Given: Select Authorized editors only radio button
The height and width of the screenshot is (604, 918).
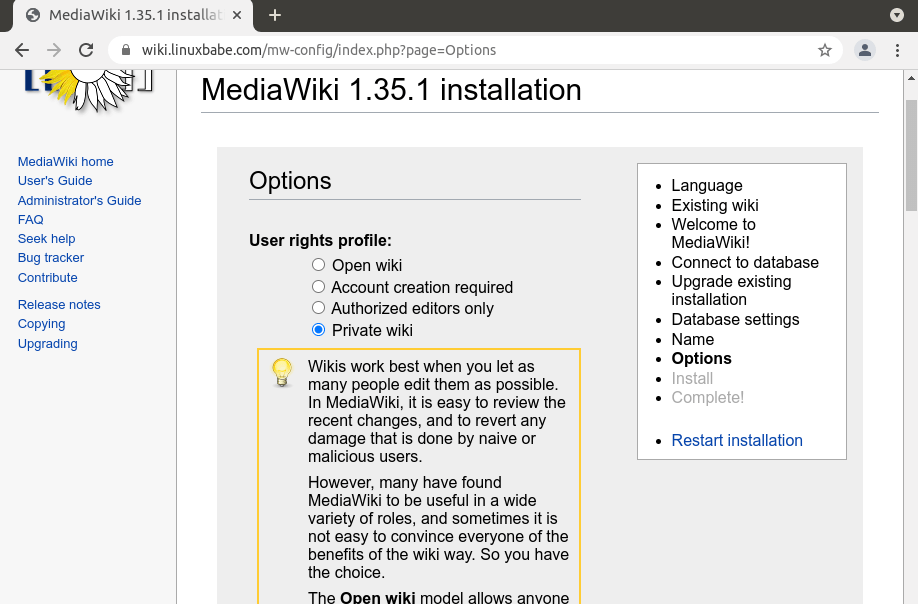Looking at the screenshot, I should 318,308.
